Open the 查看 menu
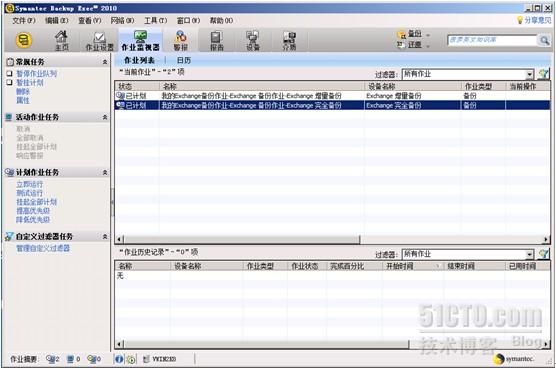Image resolution: width=556 pixels, height=369 pixels. tap(89, 21)
